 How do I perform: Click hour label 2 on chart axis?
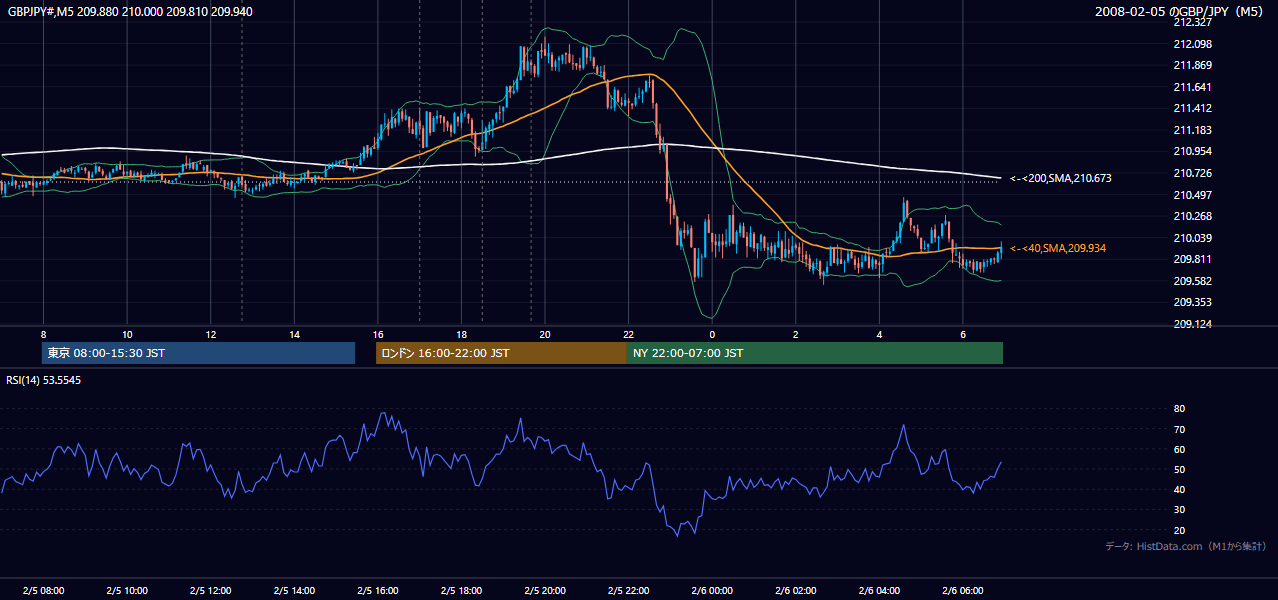tap(795, 334)
